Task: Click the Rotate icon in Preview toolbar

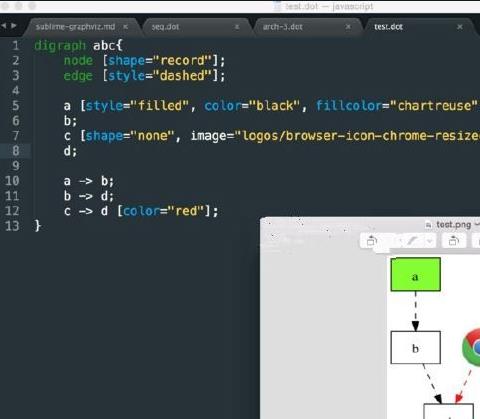Action: coord(453,240)
